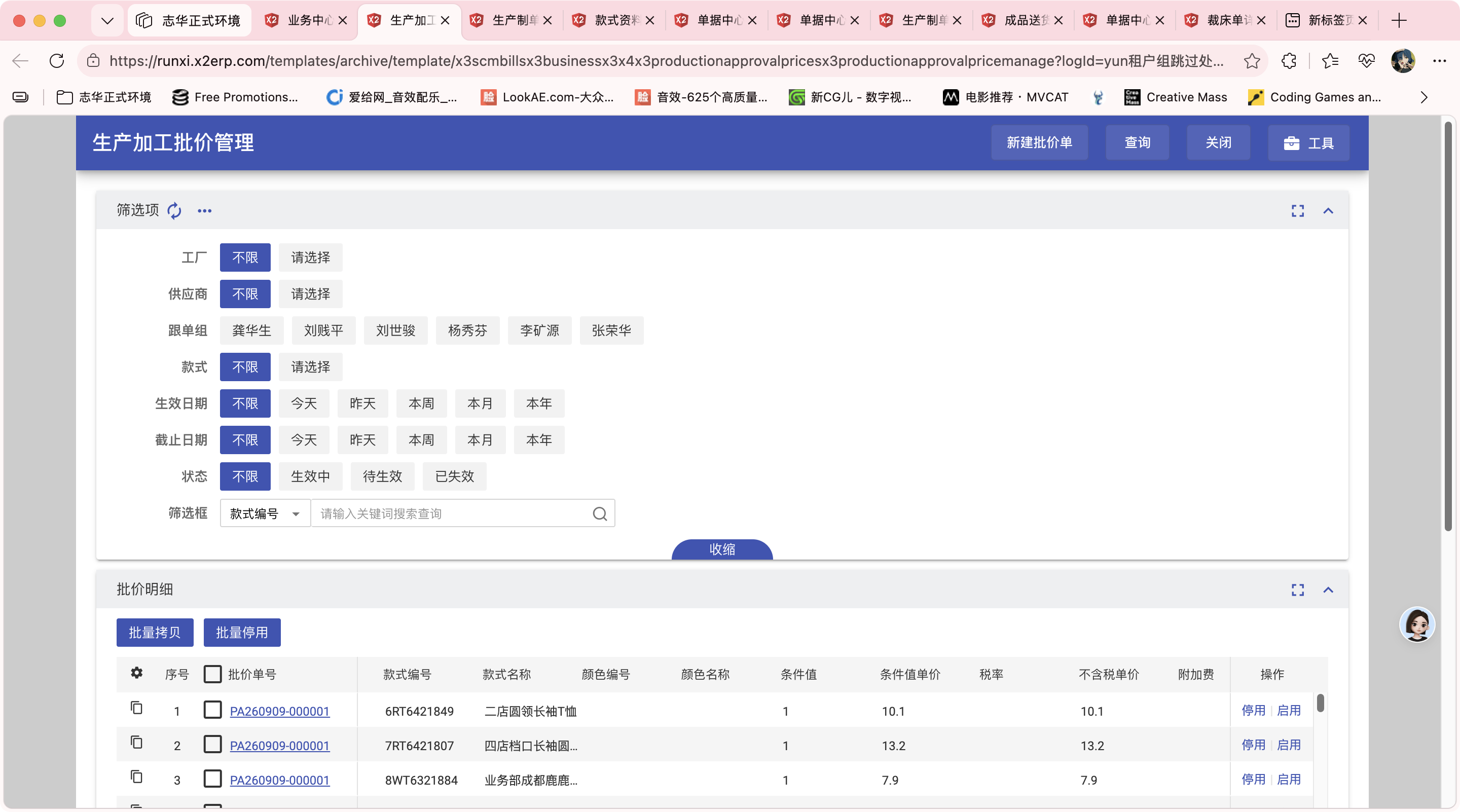Viewport: 1460px width, 812px height.
Task: Maximize the 筛选项 panel with fullscreen icon
Action: (1297, 211)
